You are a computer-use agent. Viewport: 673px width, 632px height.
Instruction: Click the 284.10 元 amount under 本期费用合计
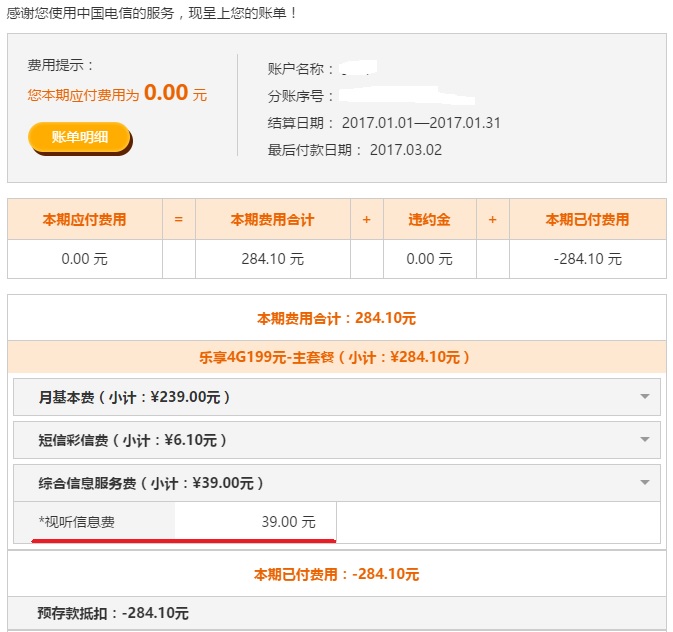[273, 259]
